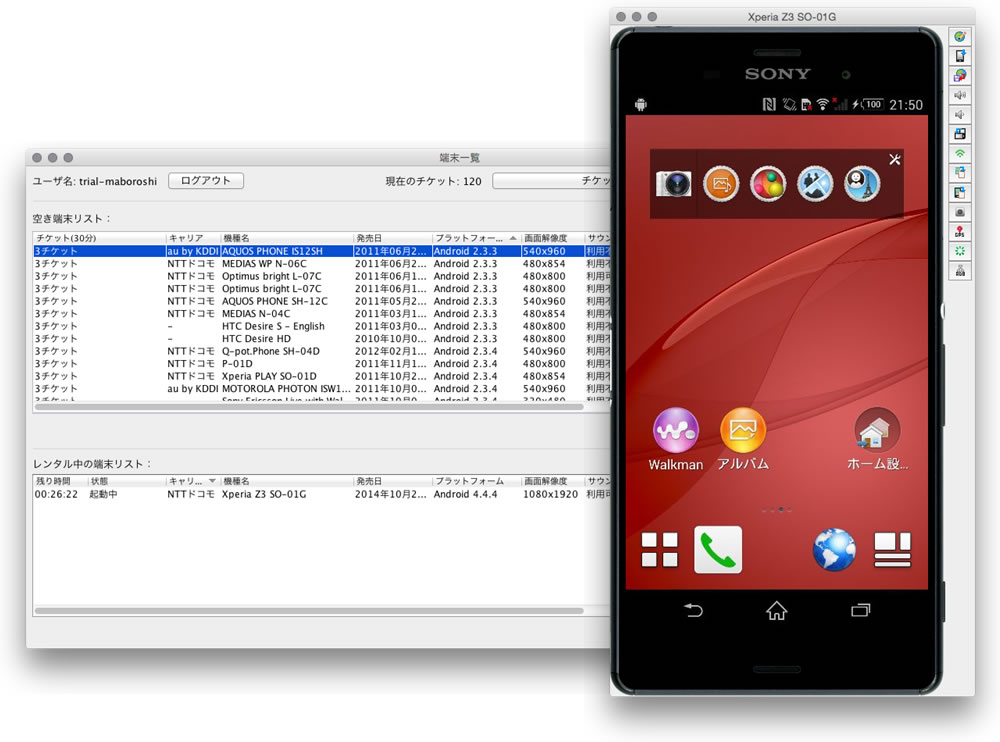Tap the orange picture-and-music widget icon

pos(721,184)
